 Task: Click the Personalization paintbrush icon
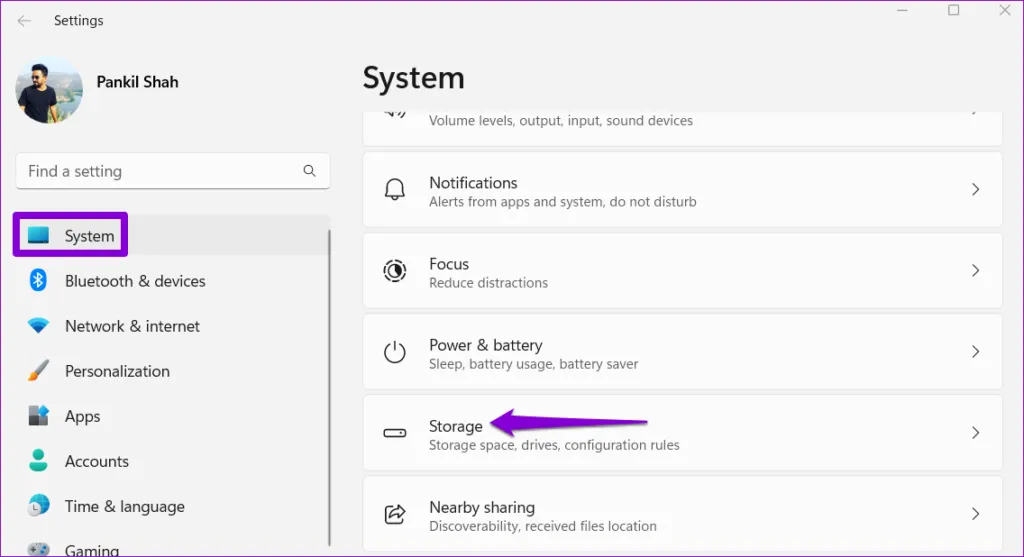pos(38,371)
